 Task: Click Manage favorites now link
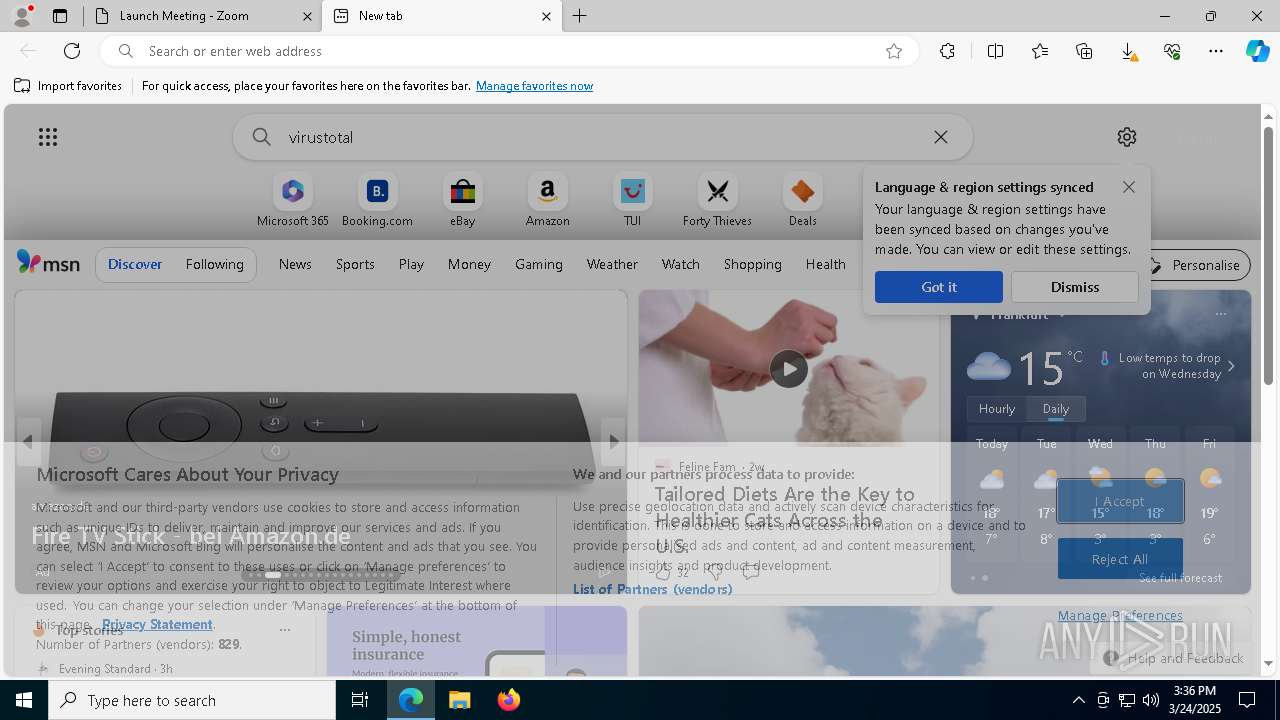[x=534, y=86]
